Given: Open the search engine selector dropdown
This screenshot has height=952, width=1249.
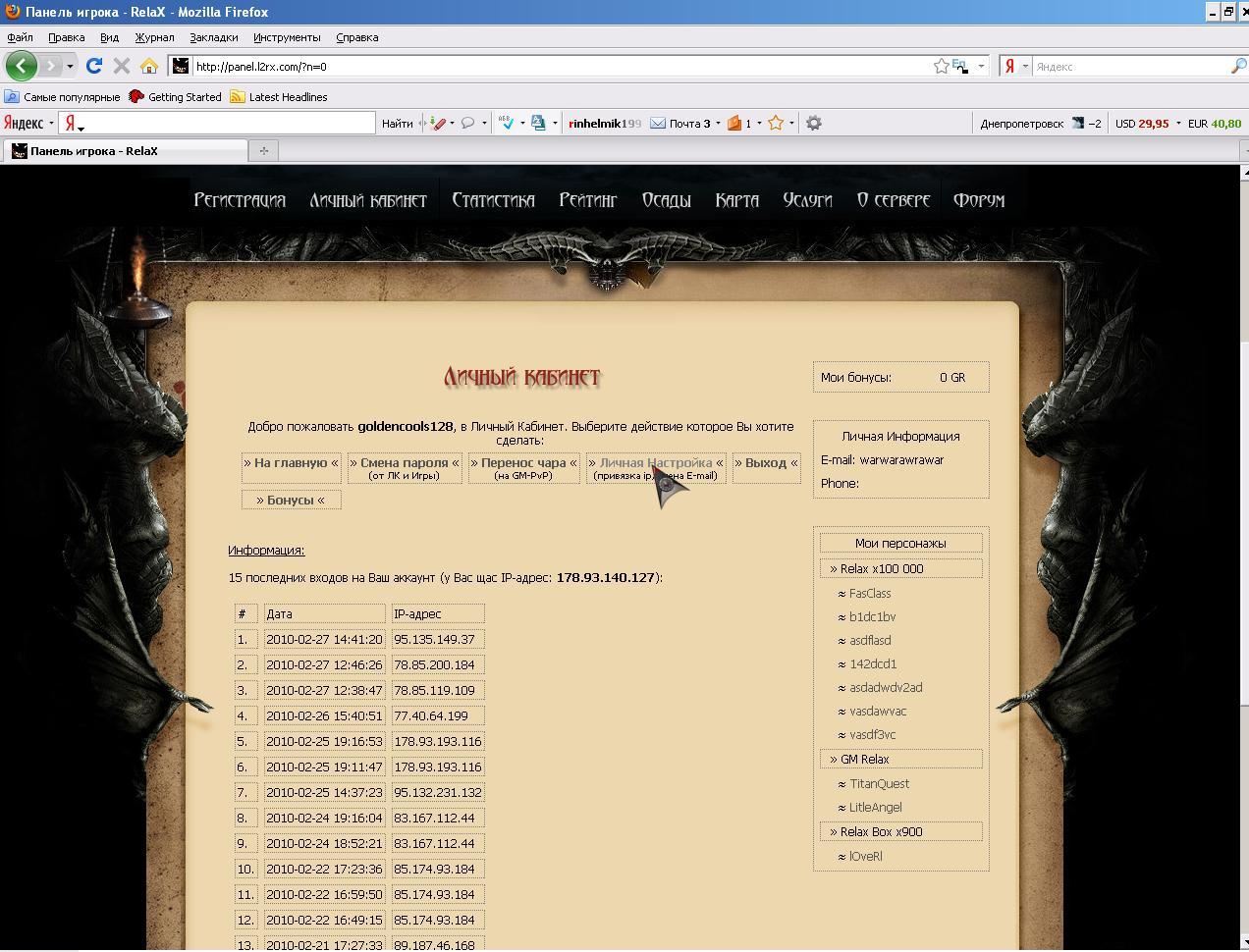Looking at the screenshot, I should (1024, 66).
